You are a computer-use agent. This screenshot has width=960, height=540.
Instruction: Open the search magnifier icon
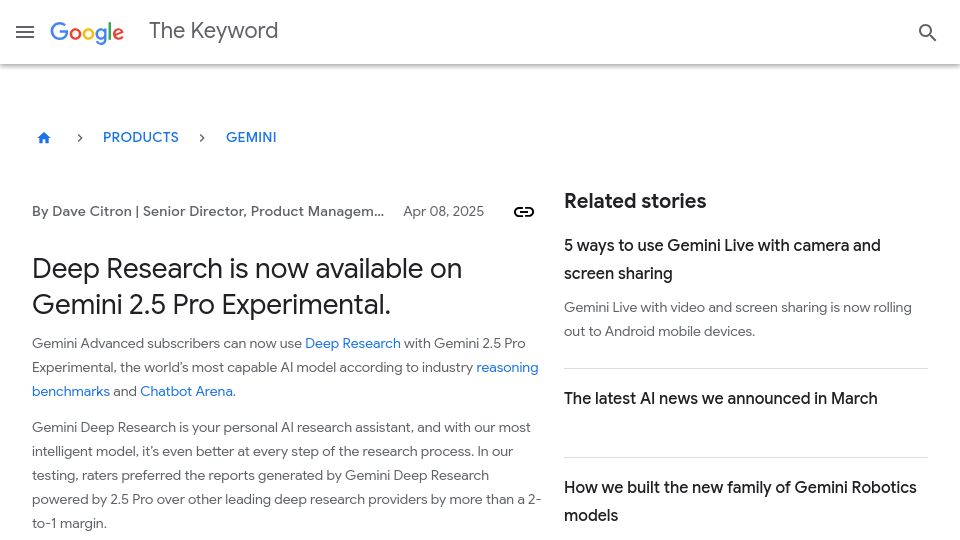coord(928,32)
